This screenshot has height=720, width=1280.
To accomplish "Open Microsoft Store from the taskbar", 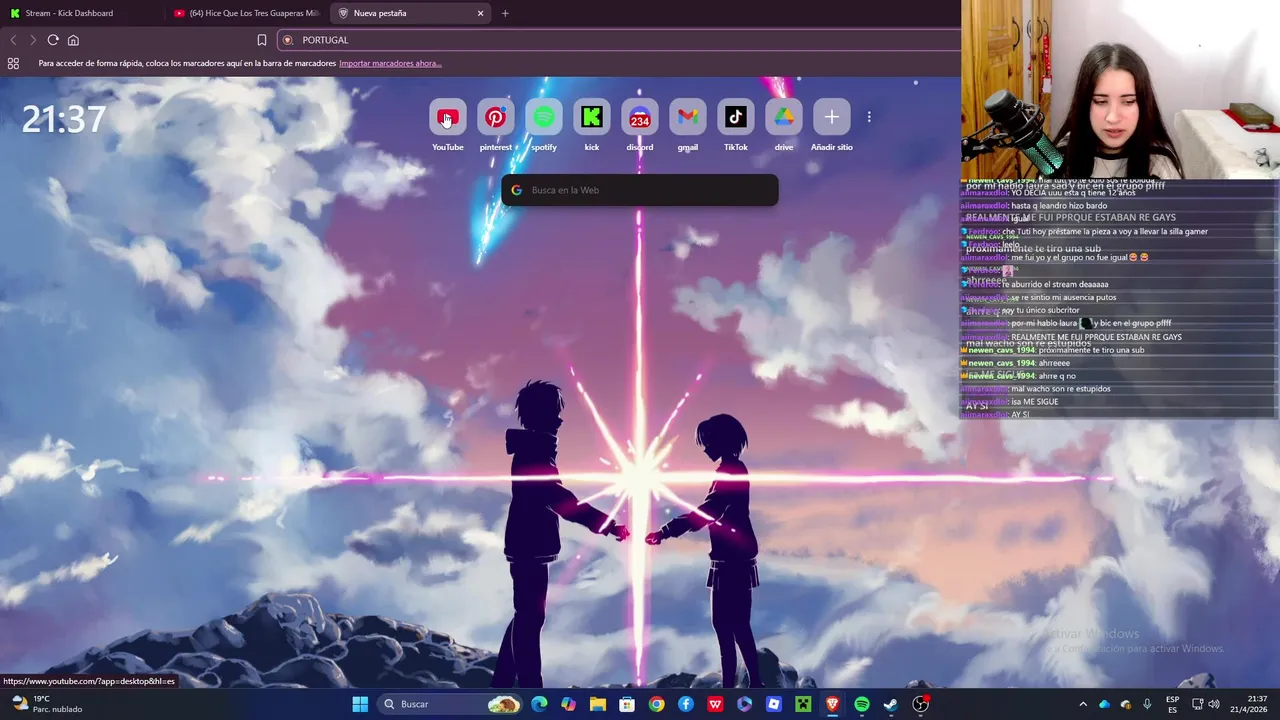I will (627, 704).
